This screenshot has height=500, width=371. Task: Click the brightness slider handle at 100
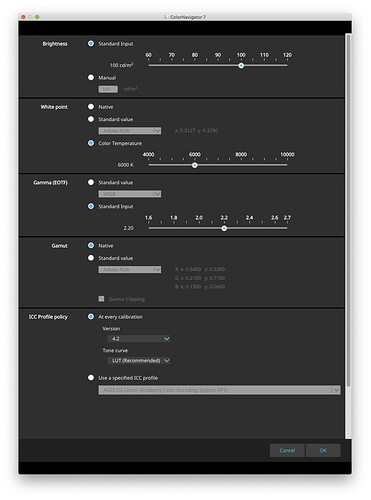pos(241,66)
